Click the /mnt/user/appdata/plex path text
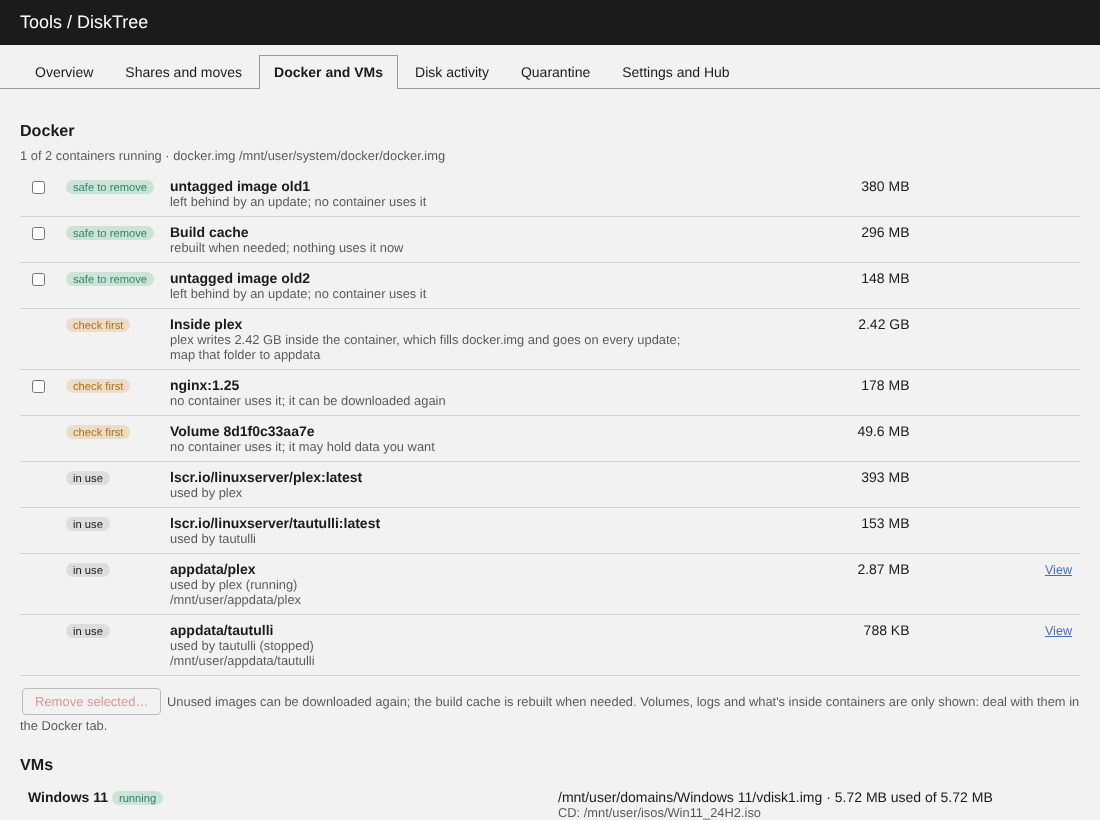The image size is (1100, 820). coord(235,600)
